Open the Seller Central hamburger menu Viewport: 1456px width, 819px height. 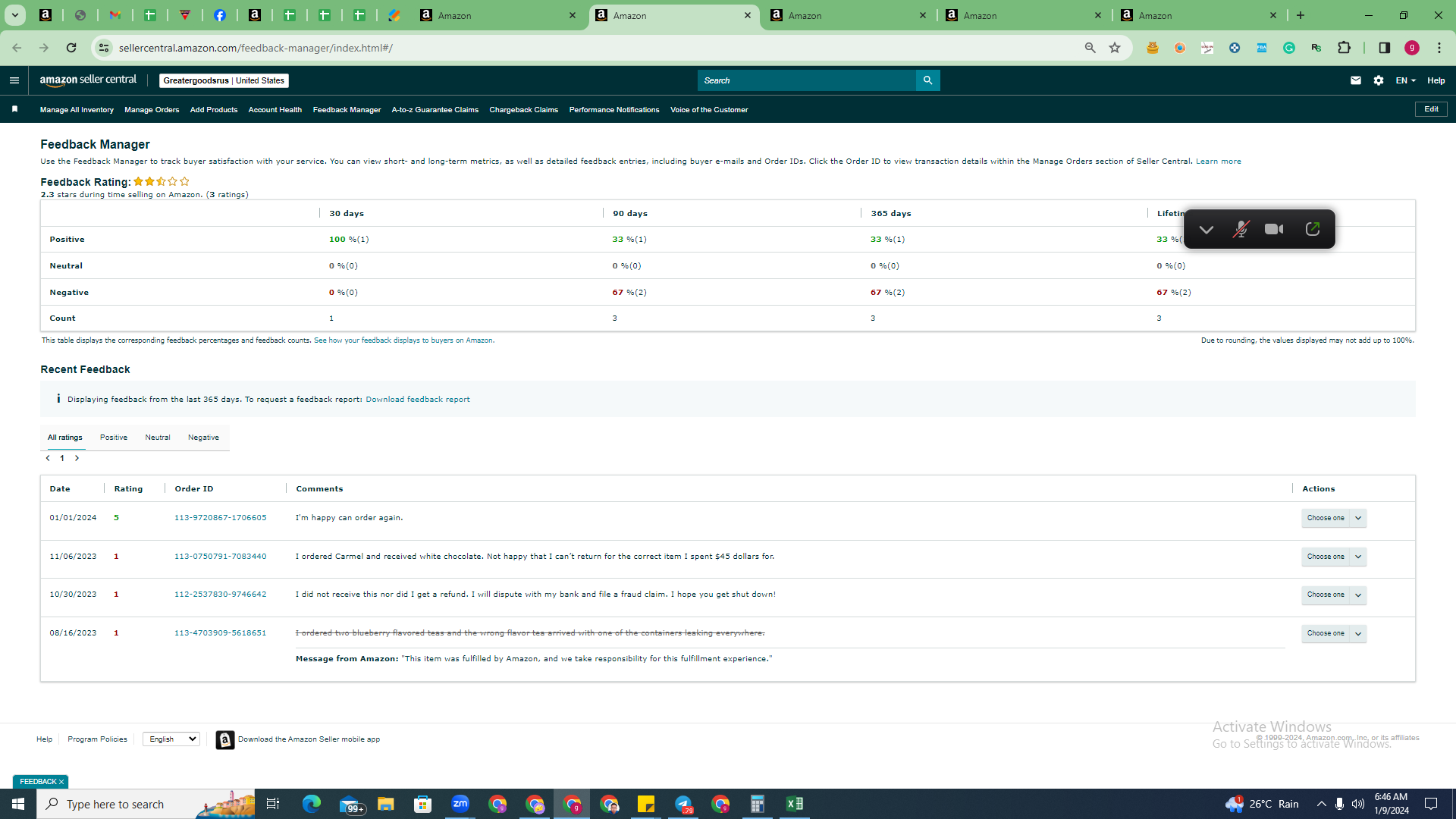tap(14, 80)
